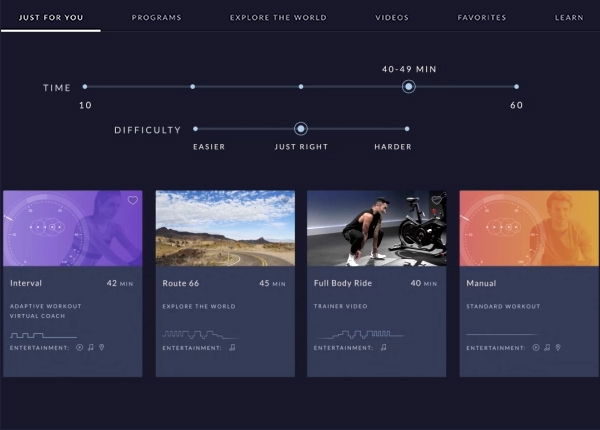600x430 pixels.
Task: Open Full Body Ride trainer video thumbnail
Action: (377, 228)
